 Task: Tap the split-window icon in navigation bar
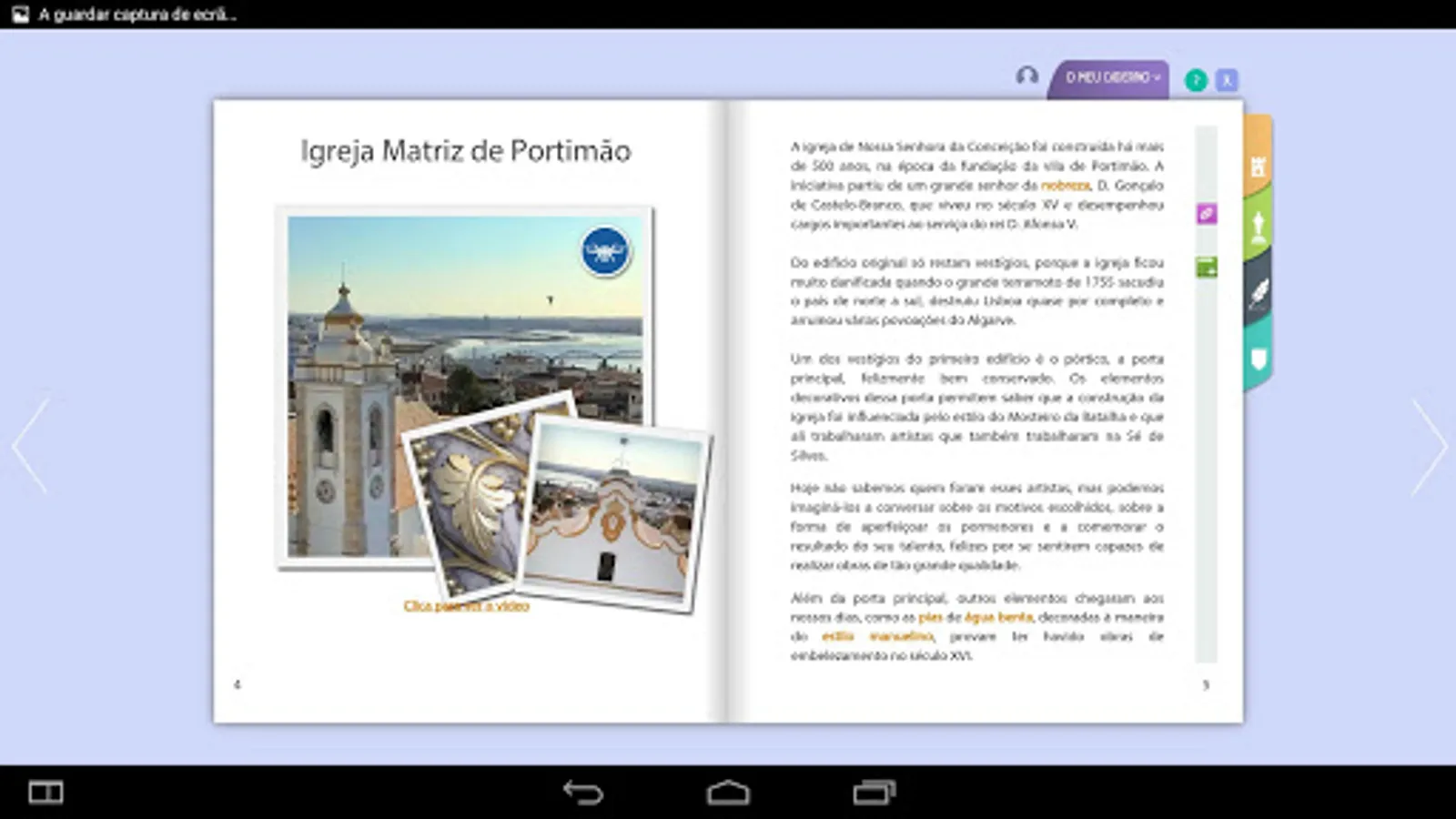pyautogui.click(x=45, y=793)
